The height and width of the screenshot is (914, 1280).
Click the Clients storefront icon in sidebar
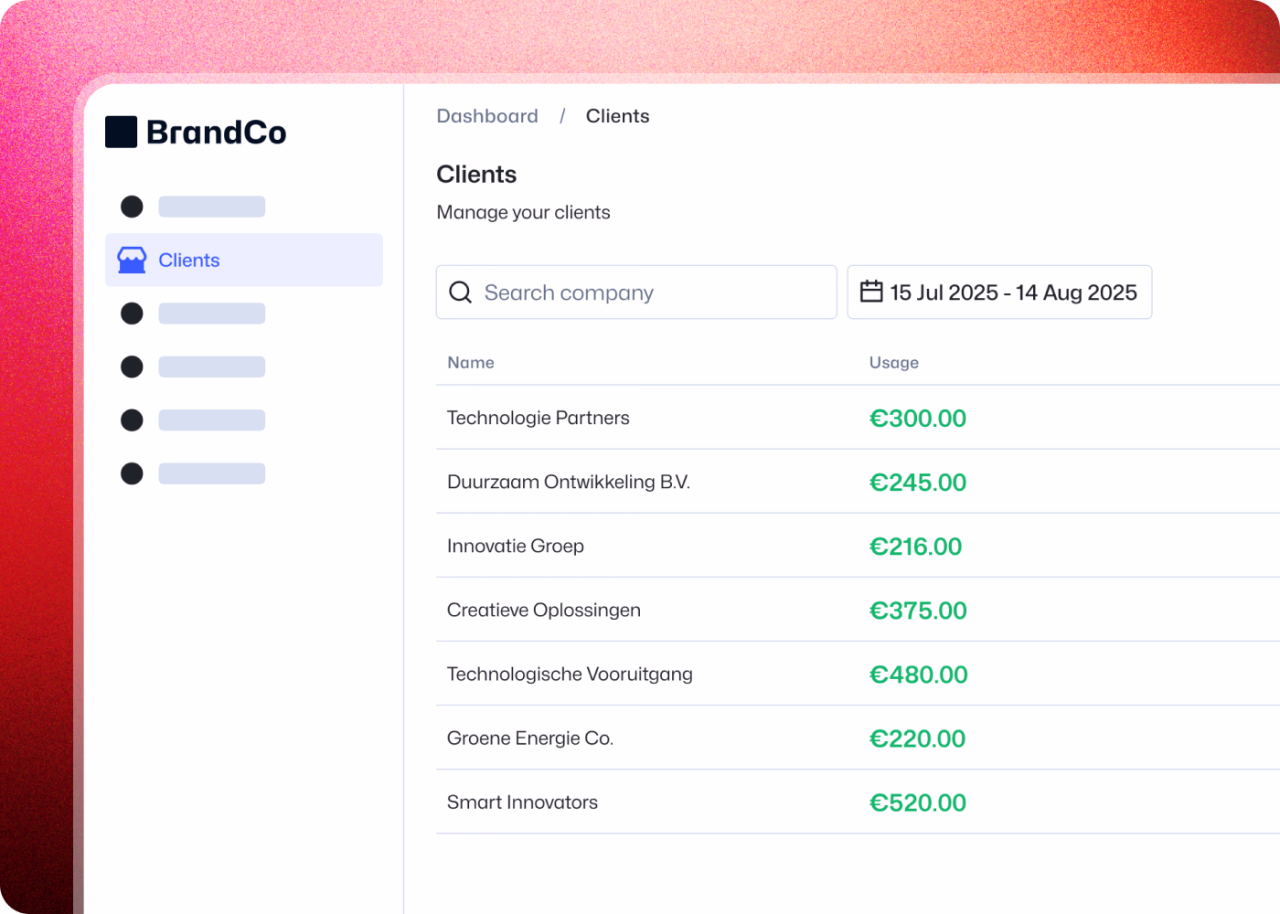tap(132, 260)
